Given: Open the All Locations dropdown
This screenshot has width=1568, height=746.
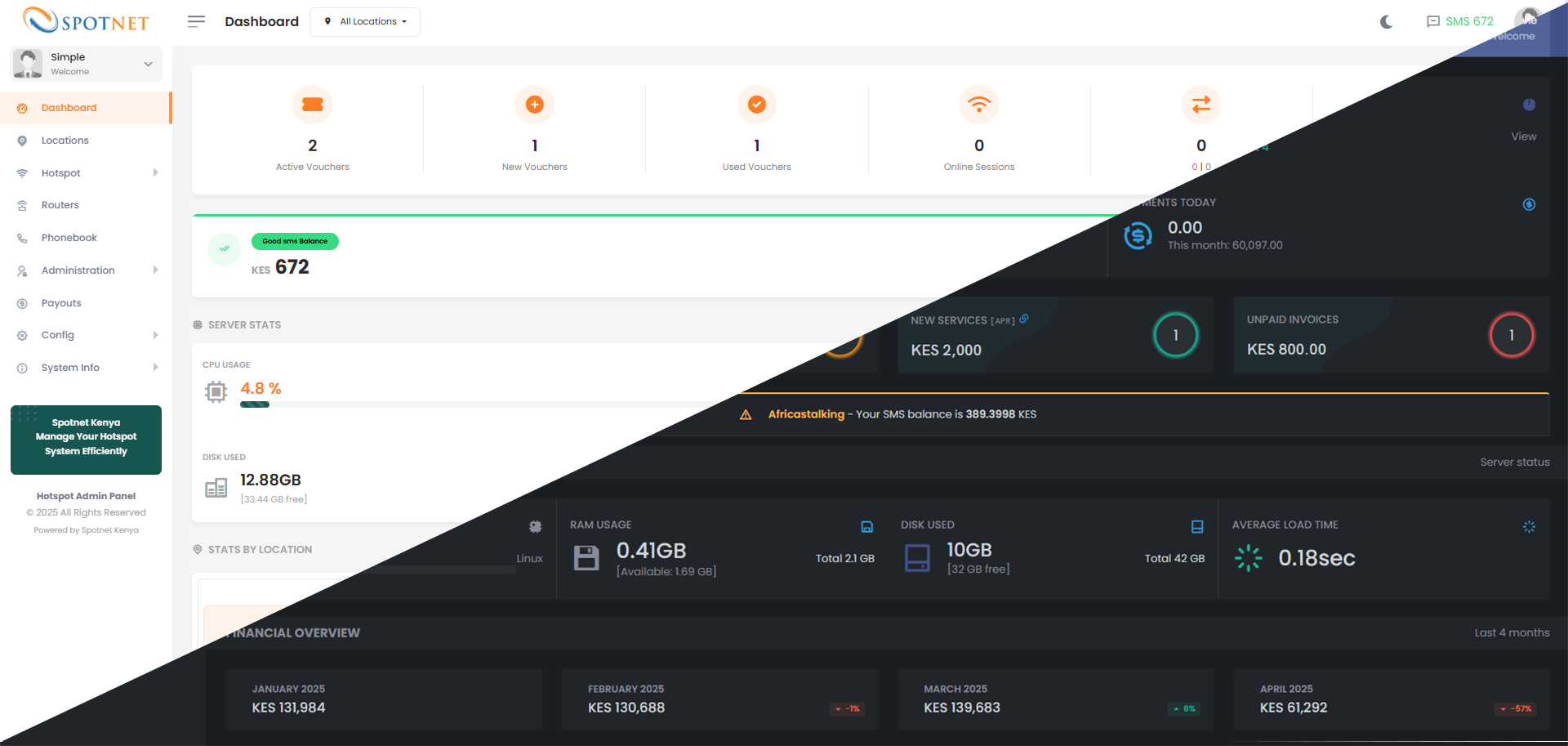Looking at the screenshot, I should [365, 22].
